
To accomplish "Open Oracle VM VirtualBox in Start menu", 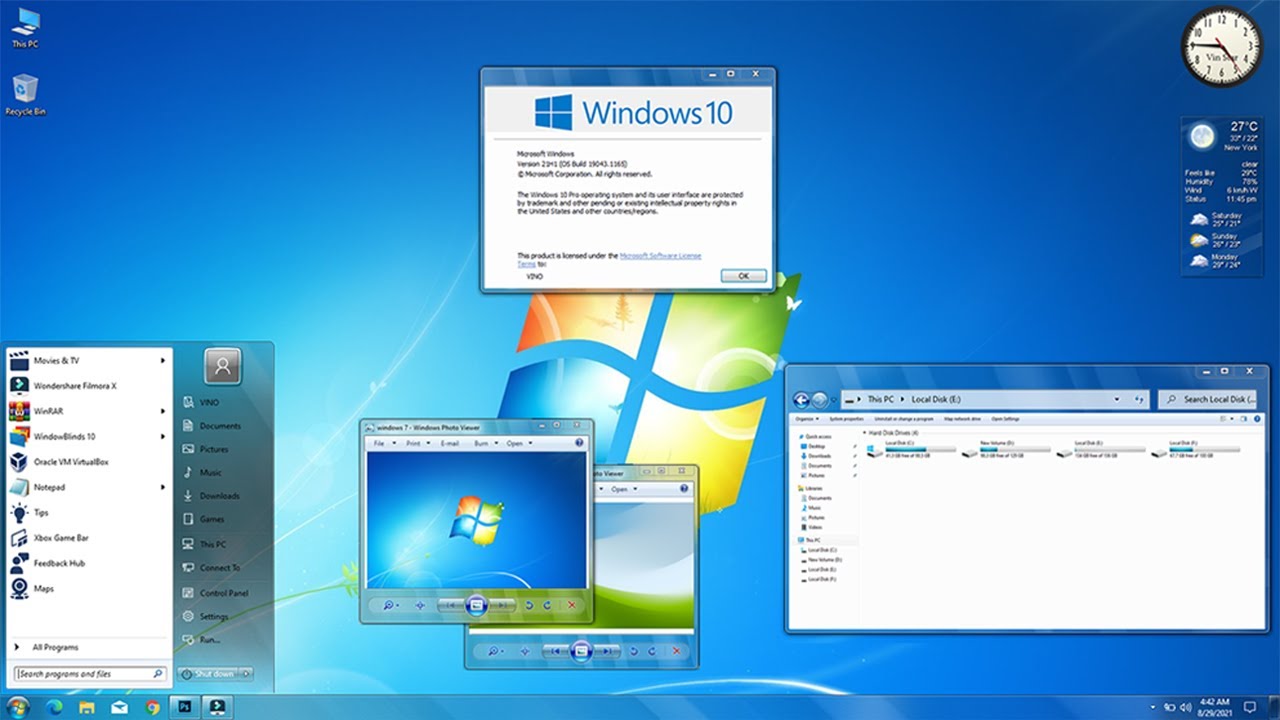I will (90, 462).
